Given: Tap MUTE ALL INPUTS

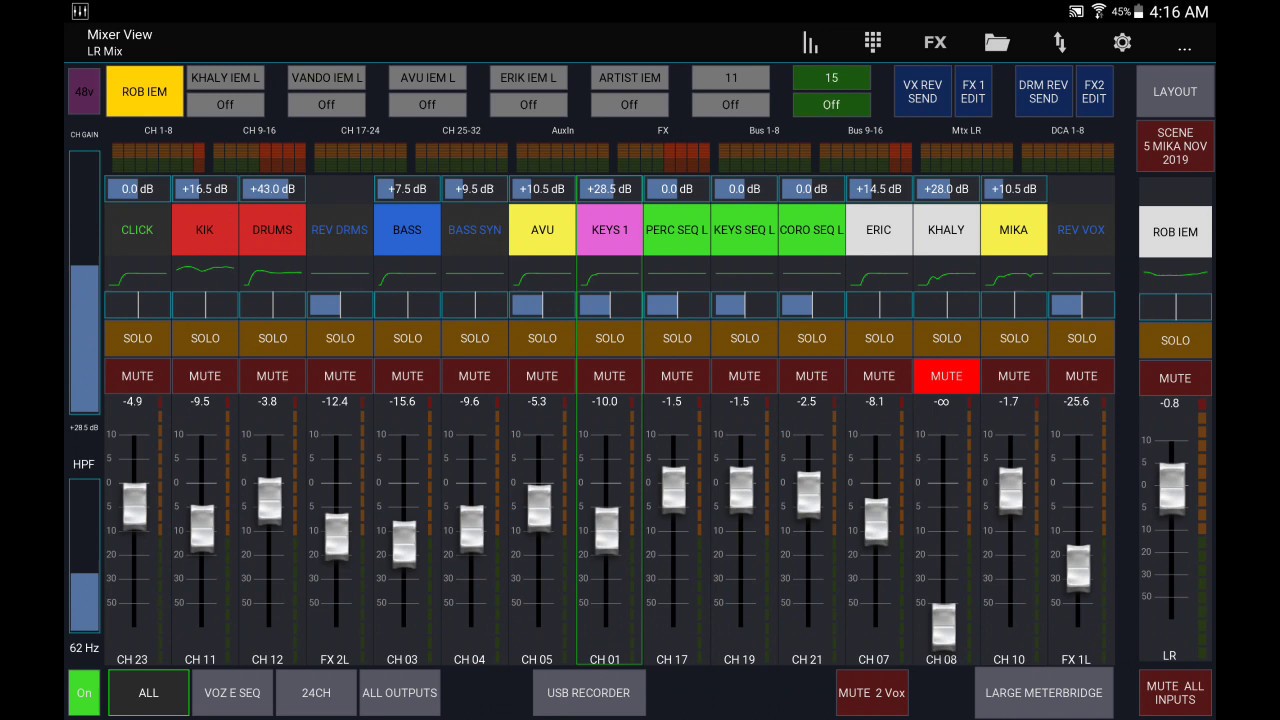Looking at the screenshot, I should (x=1175, y=692).
